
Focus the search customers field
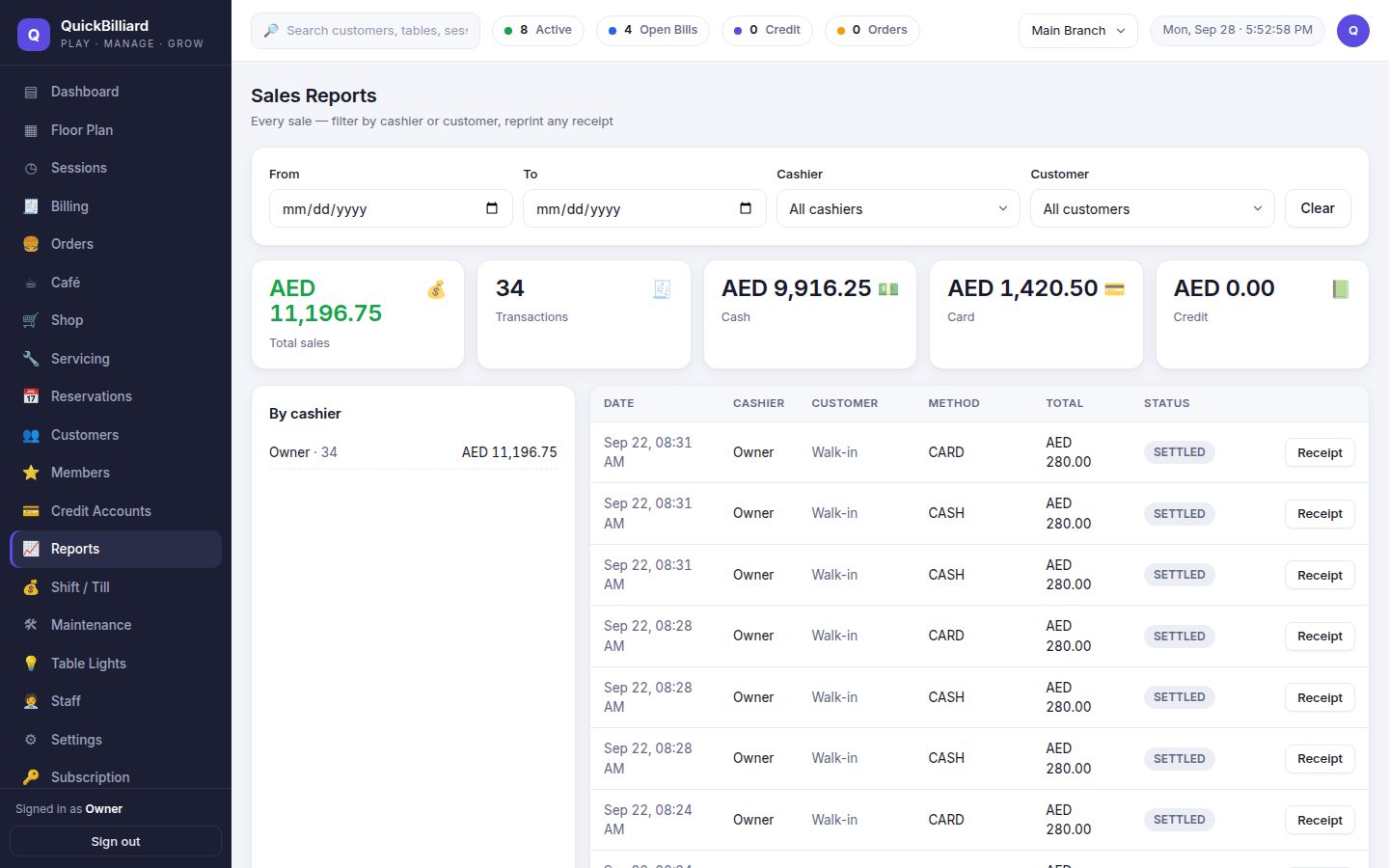click(366, 31)
